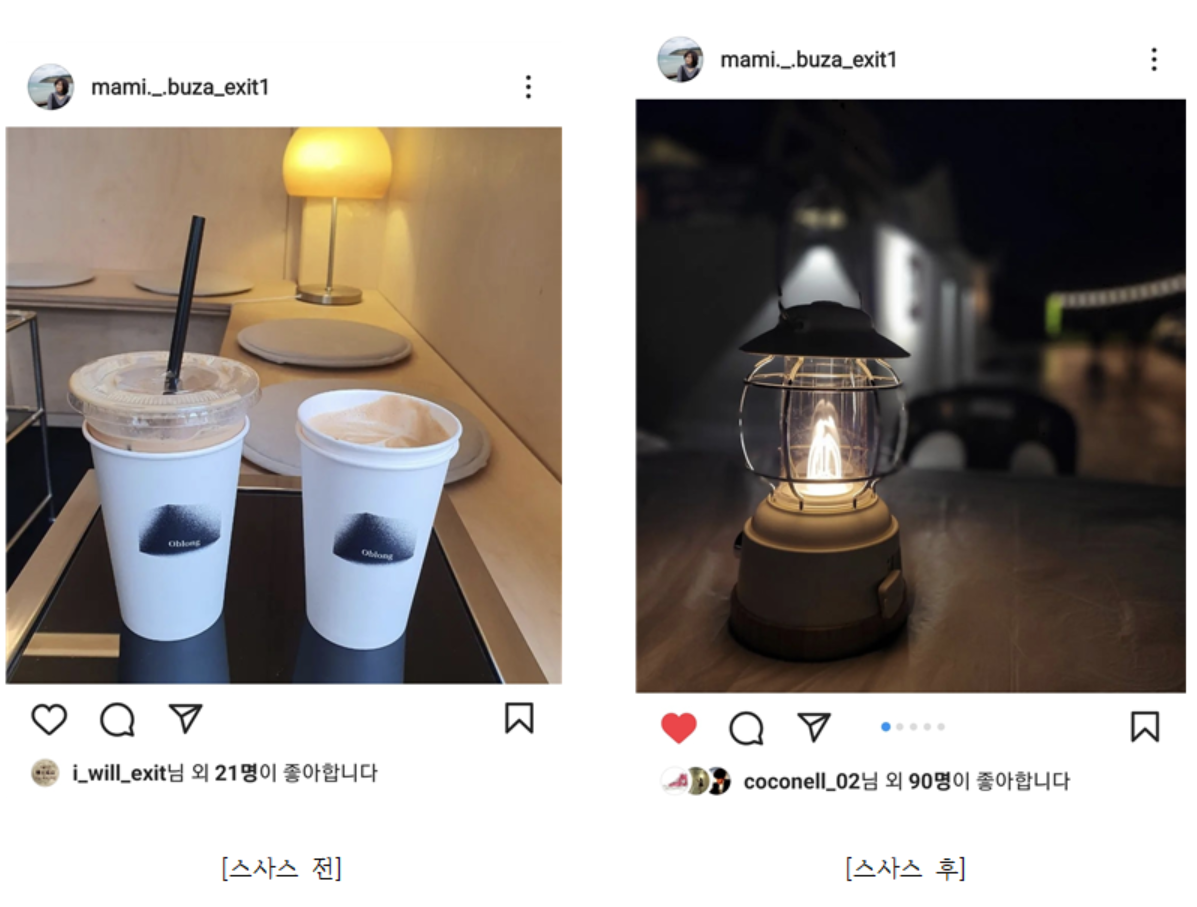Open comments on the lantern post
The width and height of the screenshot is (1197, 907).
[x=747, y=728]
